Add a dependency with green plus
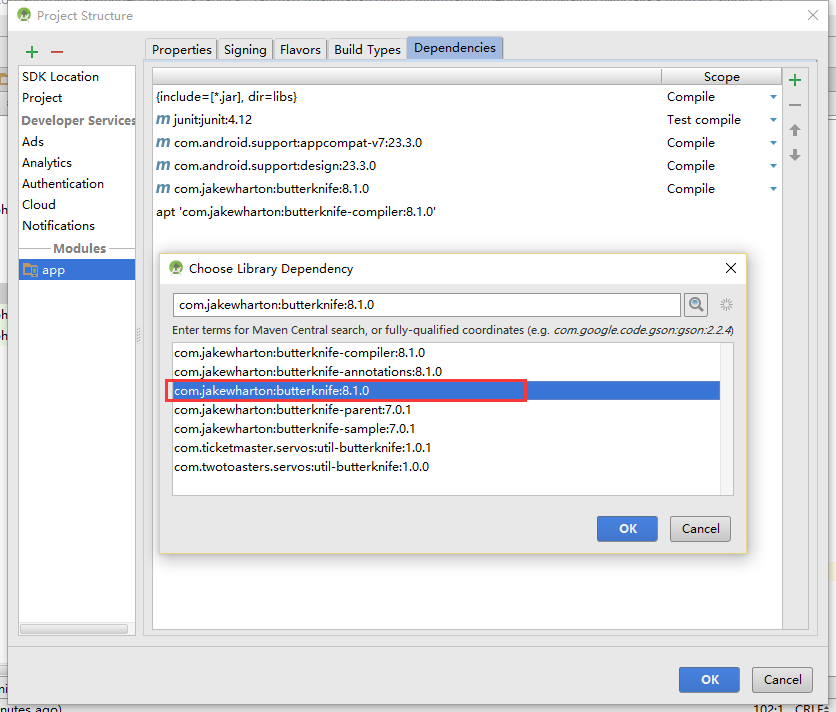This screenshot has width=836, height=712. [795, 80]
